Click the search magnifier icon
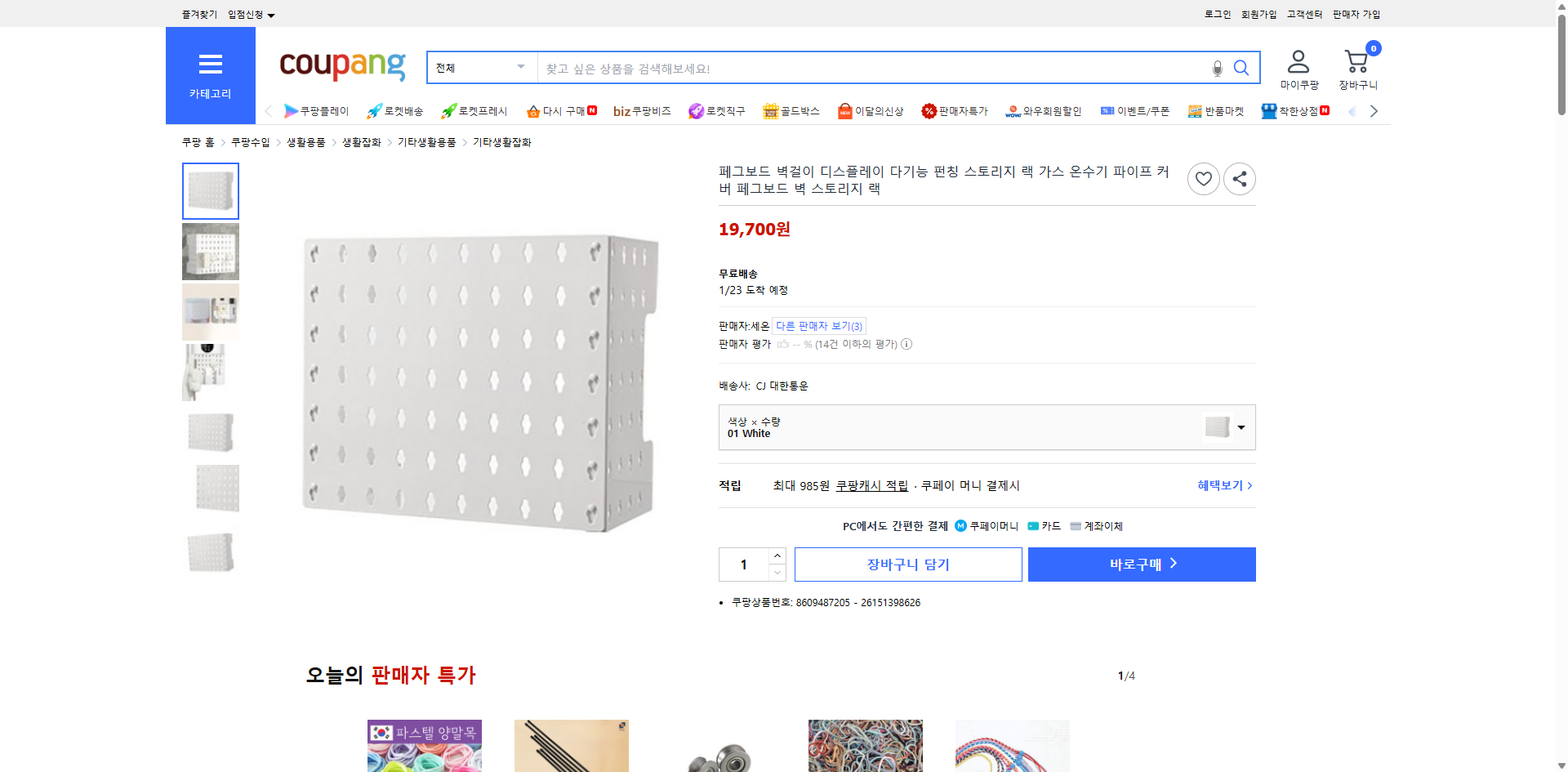This screenshot has height=772, width=1568. 1241,68
